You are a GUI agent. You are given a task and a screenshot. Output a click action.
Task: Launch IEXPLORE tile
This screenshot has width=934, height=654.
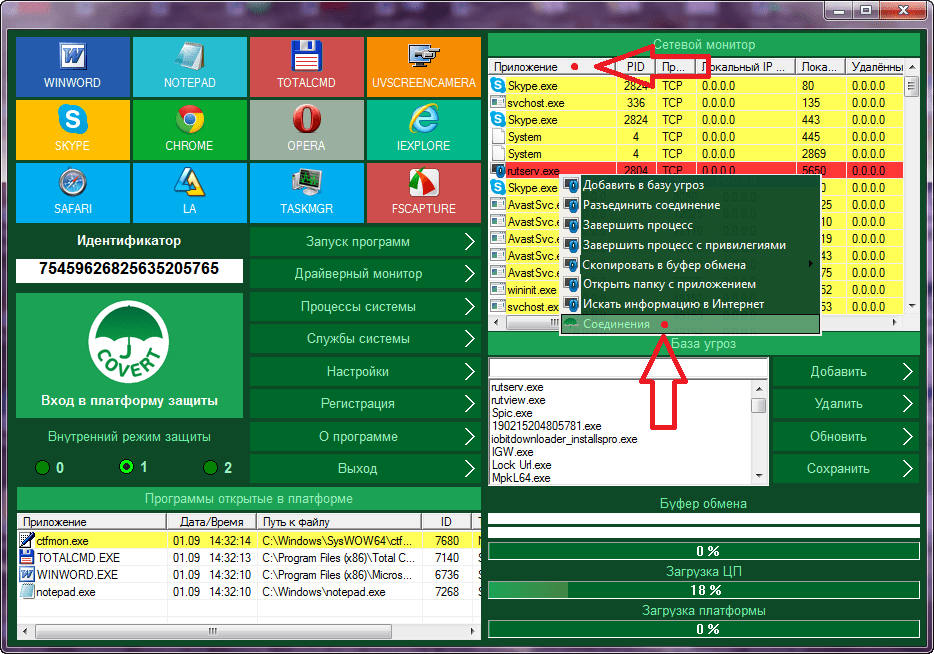[424, 130]
